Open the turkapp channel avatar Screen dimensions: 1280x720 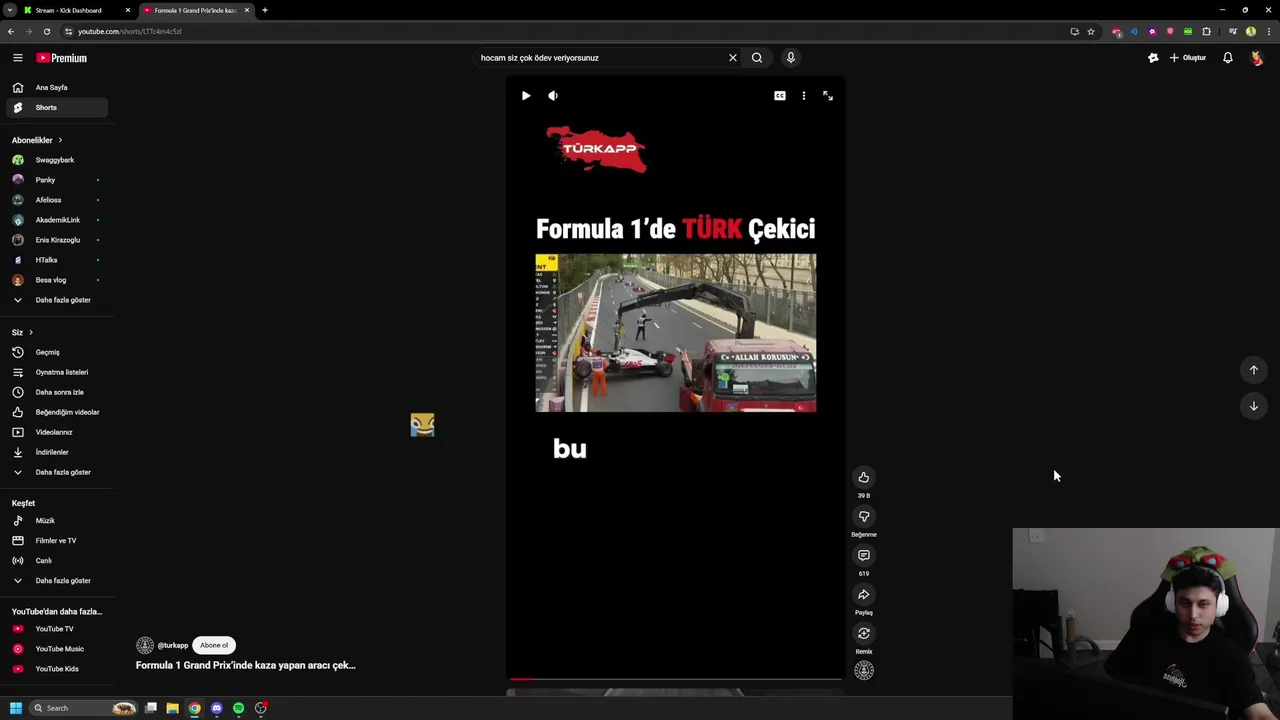(x=145, y=645)
